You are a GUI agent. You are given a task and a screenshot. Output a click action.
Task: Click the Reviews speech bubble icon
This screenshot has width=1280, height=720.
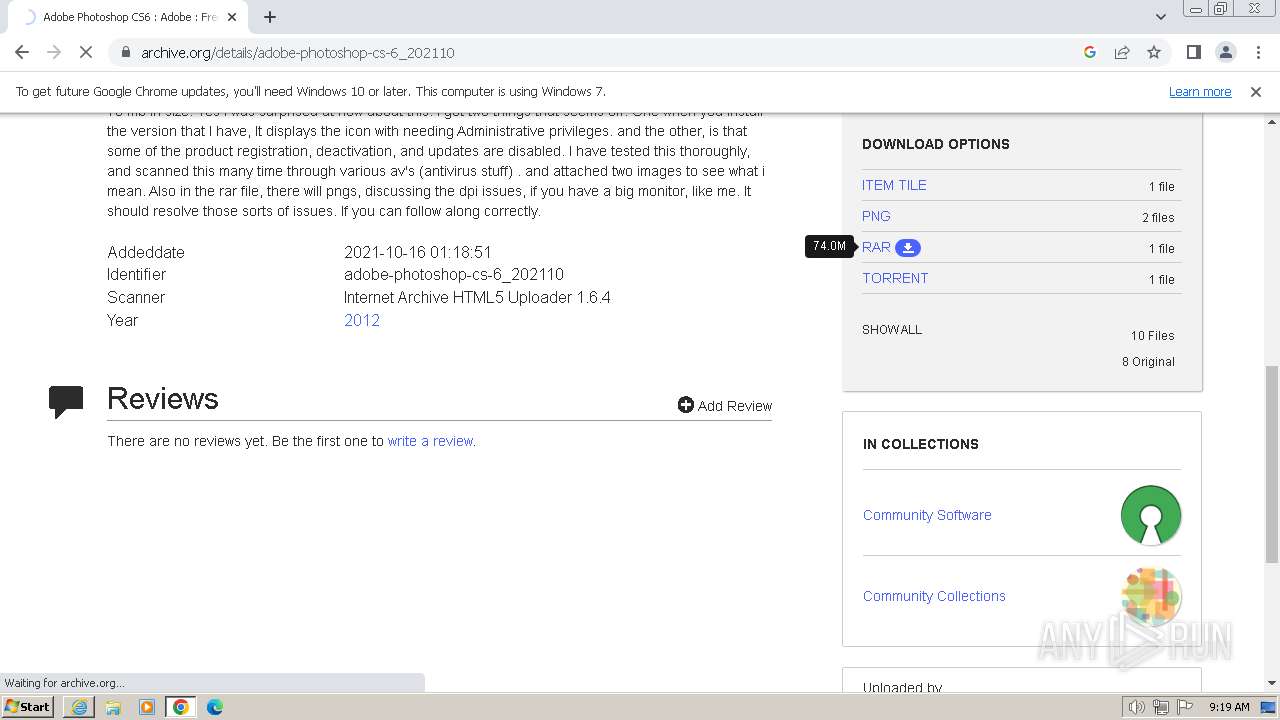click(x=66, y=401)
